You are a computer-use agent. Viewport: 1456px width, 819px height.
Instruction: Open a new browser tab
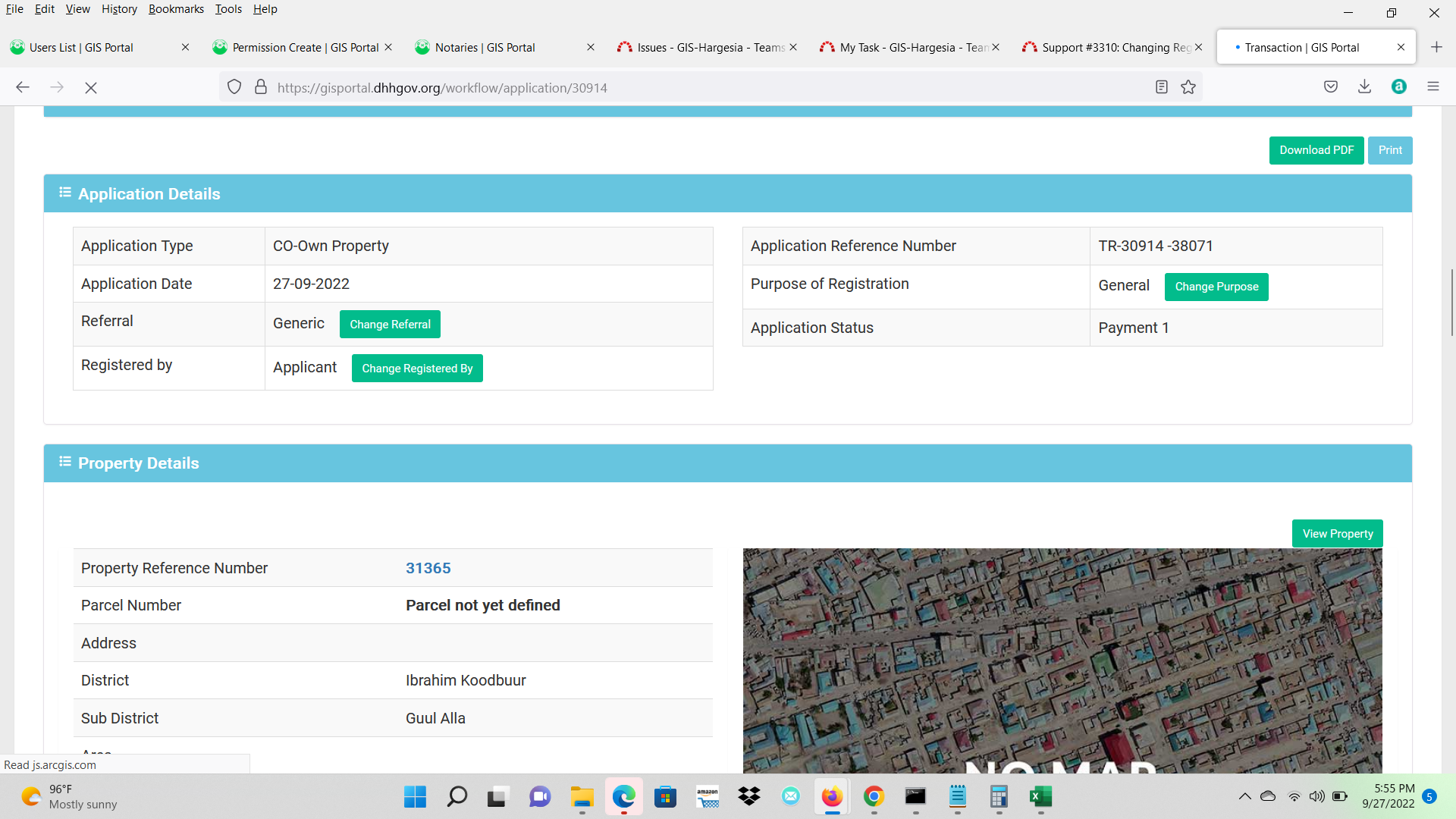(x=1436, y=47)
